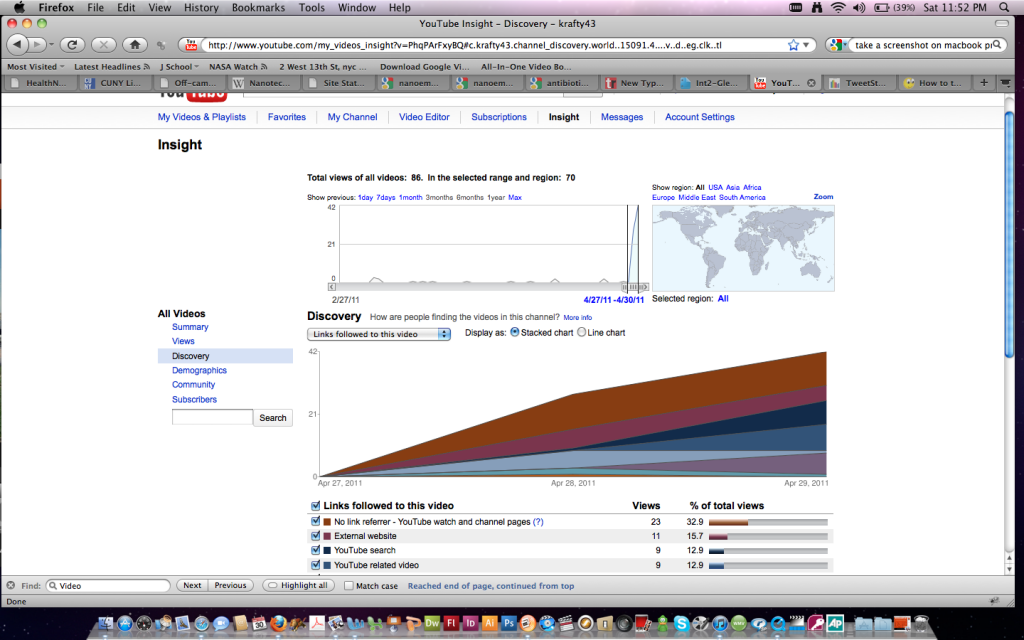Open Skype from the dock
This screenshot has height=640, width=1024.
[681, 623]
